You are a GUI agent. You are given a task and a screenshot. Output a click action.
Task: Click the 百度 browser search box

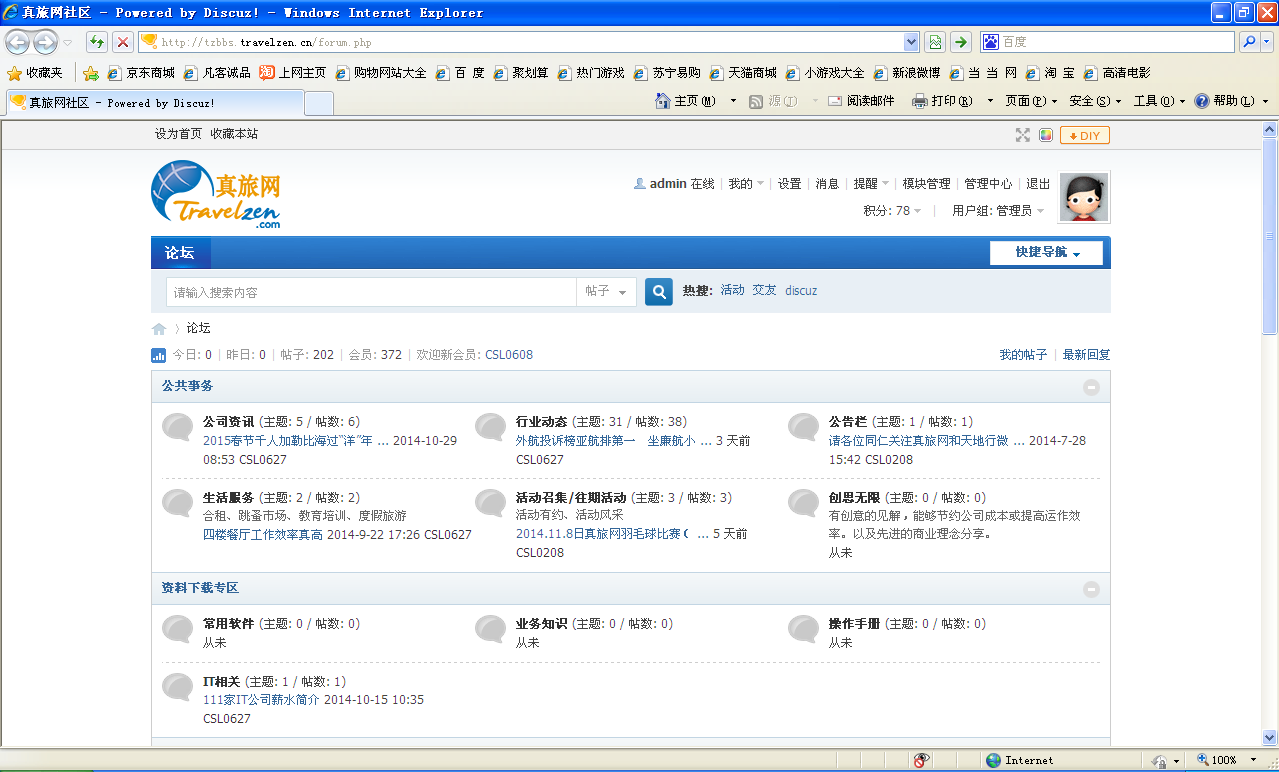[1108, 42]
